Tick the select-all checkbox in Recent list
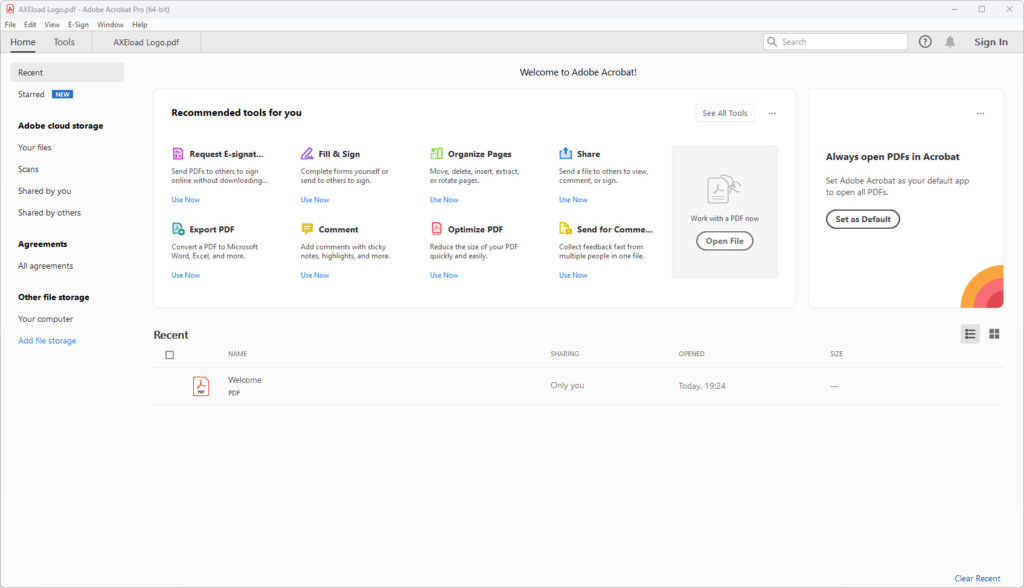The image size is (1024, 588). pos(170,355)
